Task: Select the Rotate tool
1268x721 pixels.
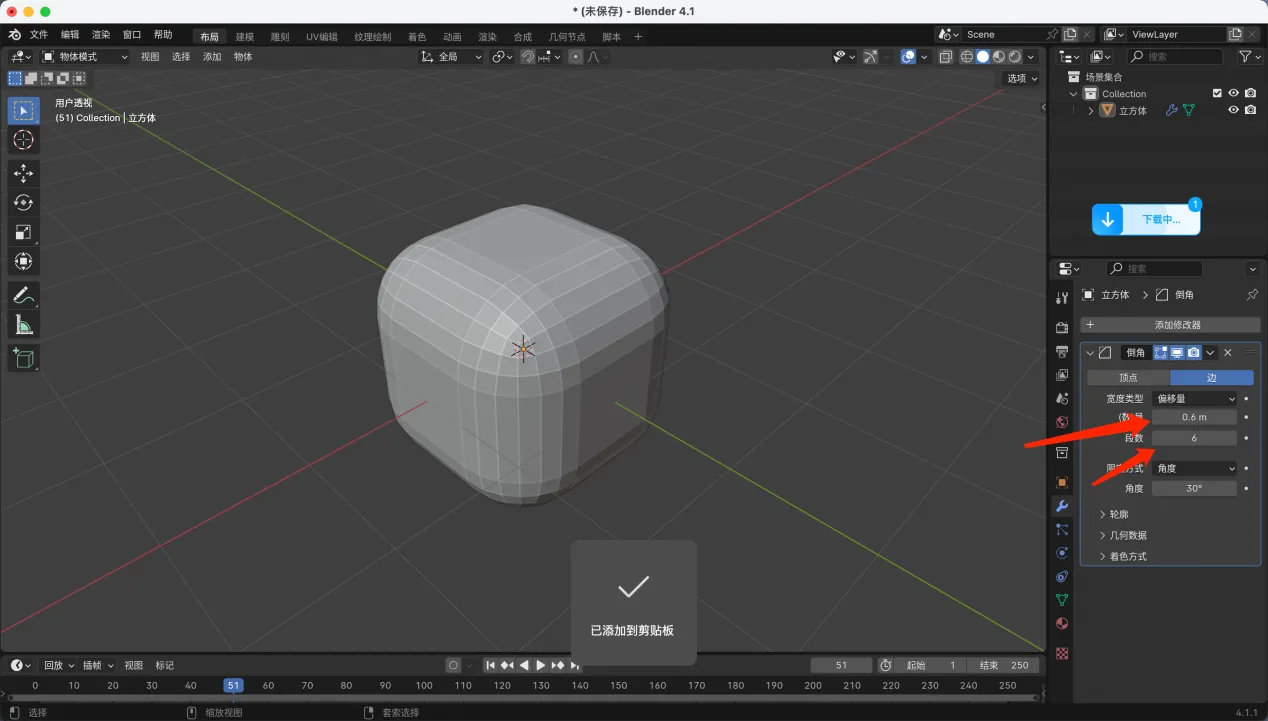Action: [23, 203]
